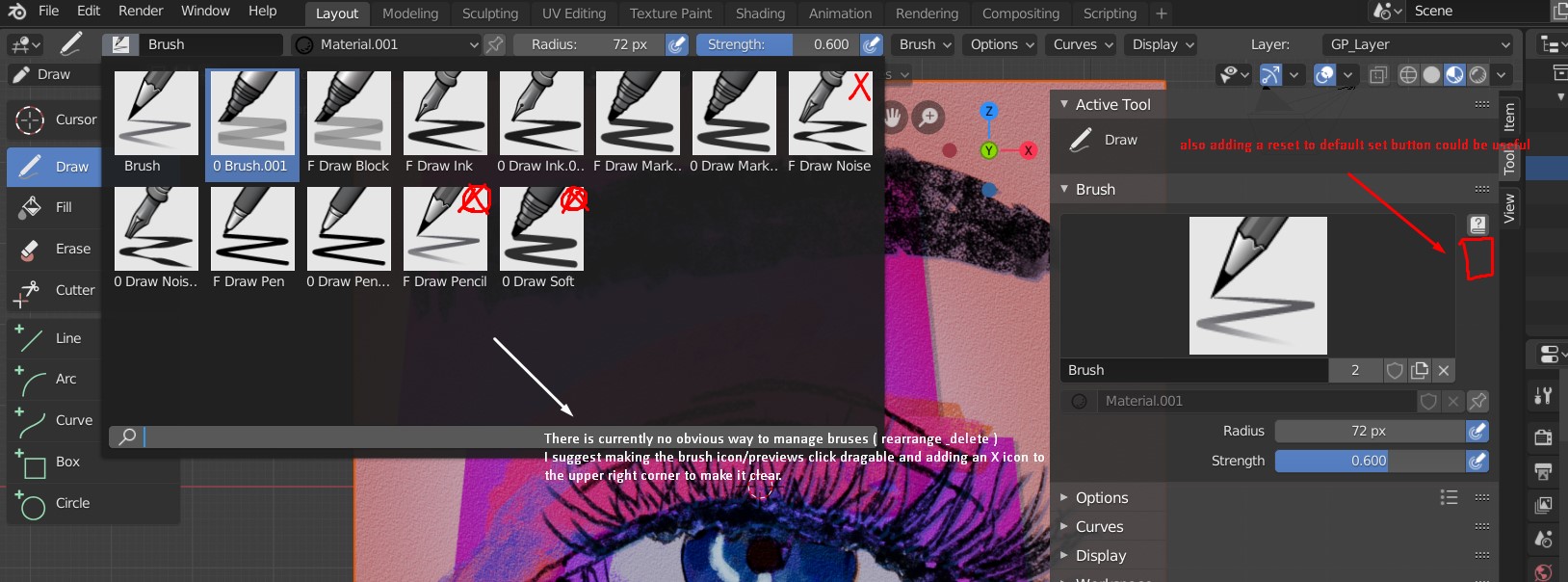Image resolution: width=1568 pixels, height=582 pixels.
Task: Open the Display dropdown in header
Action: 1162,44
